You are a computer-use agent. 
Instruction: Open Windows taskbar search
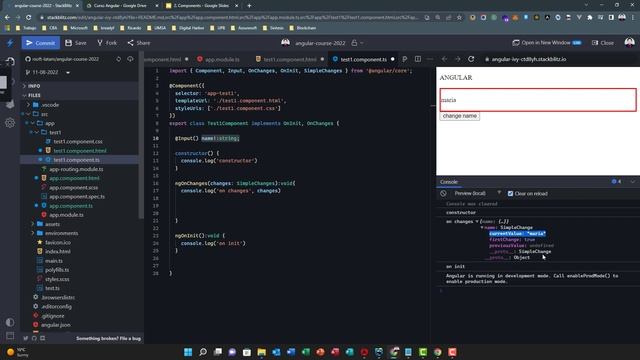coord(203,352)
